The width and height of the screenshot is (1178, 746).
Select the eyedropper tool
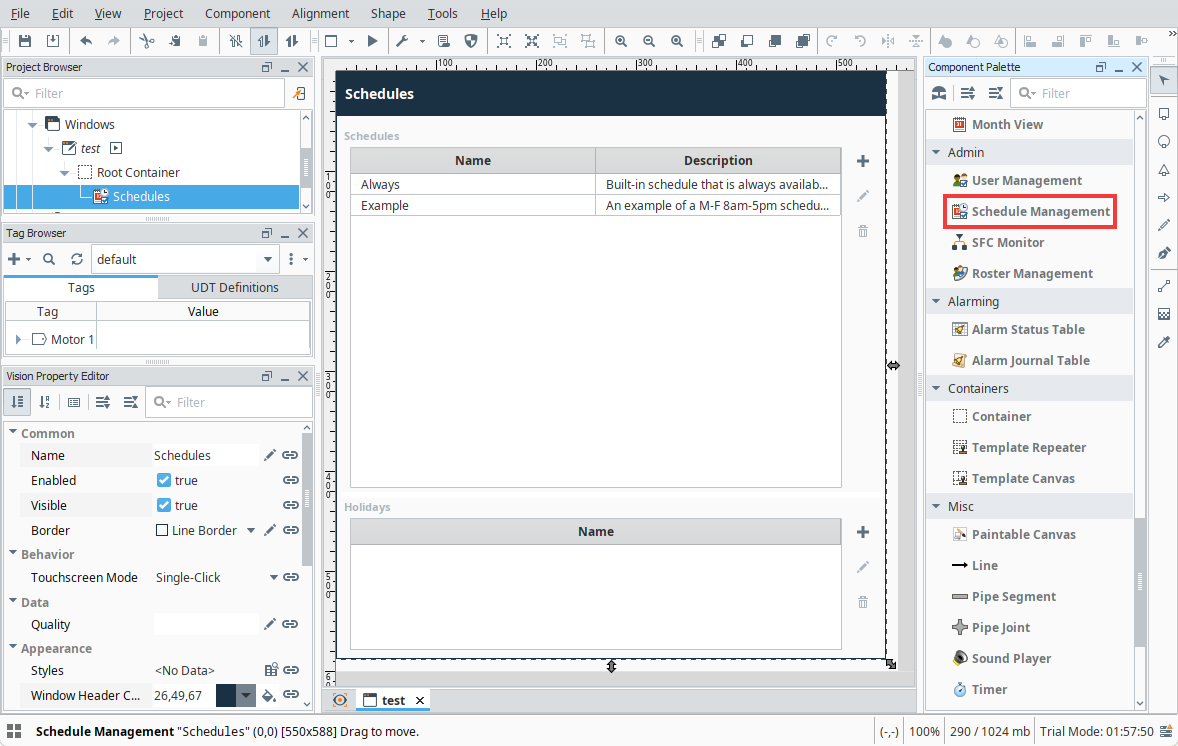pos(1164,343)
